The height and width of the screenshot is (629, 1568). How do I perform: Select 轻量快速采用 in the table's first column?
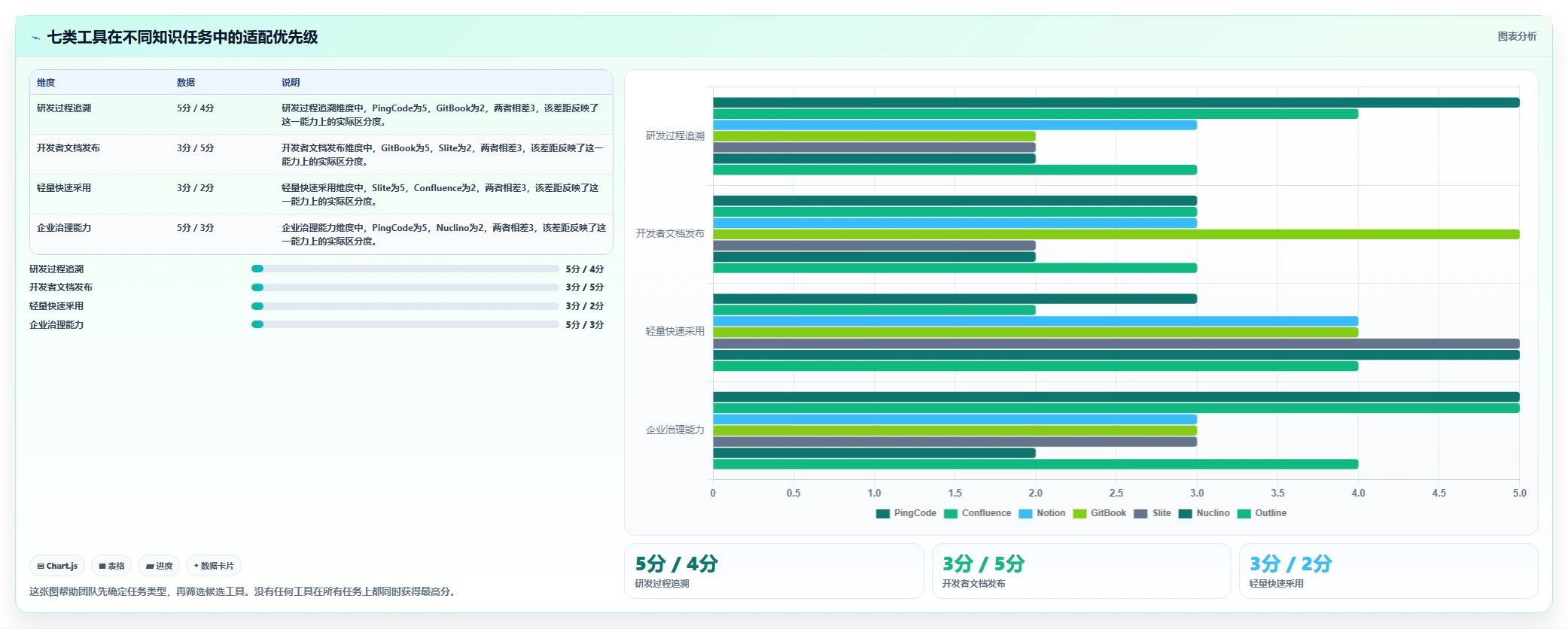click(64, 188)
